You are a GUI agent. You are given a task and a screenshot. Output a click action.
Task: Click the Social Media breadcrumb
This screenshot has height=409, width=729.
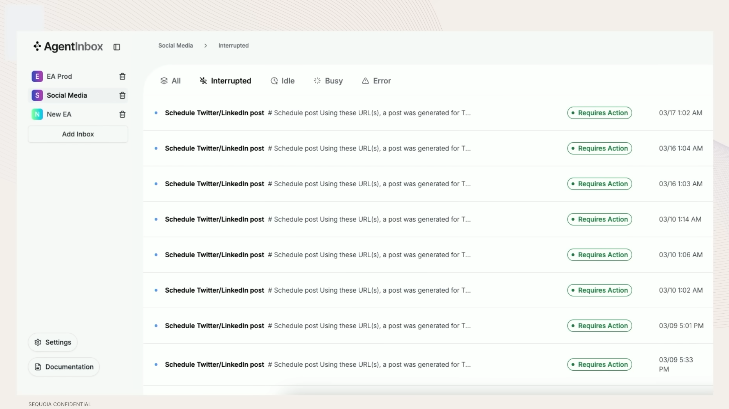click(175, 46)
